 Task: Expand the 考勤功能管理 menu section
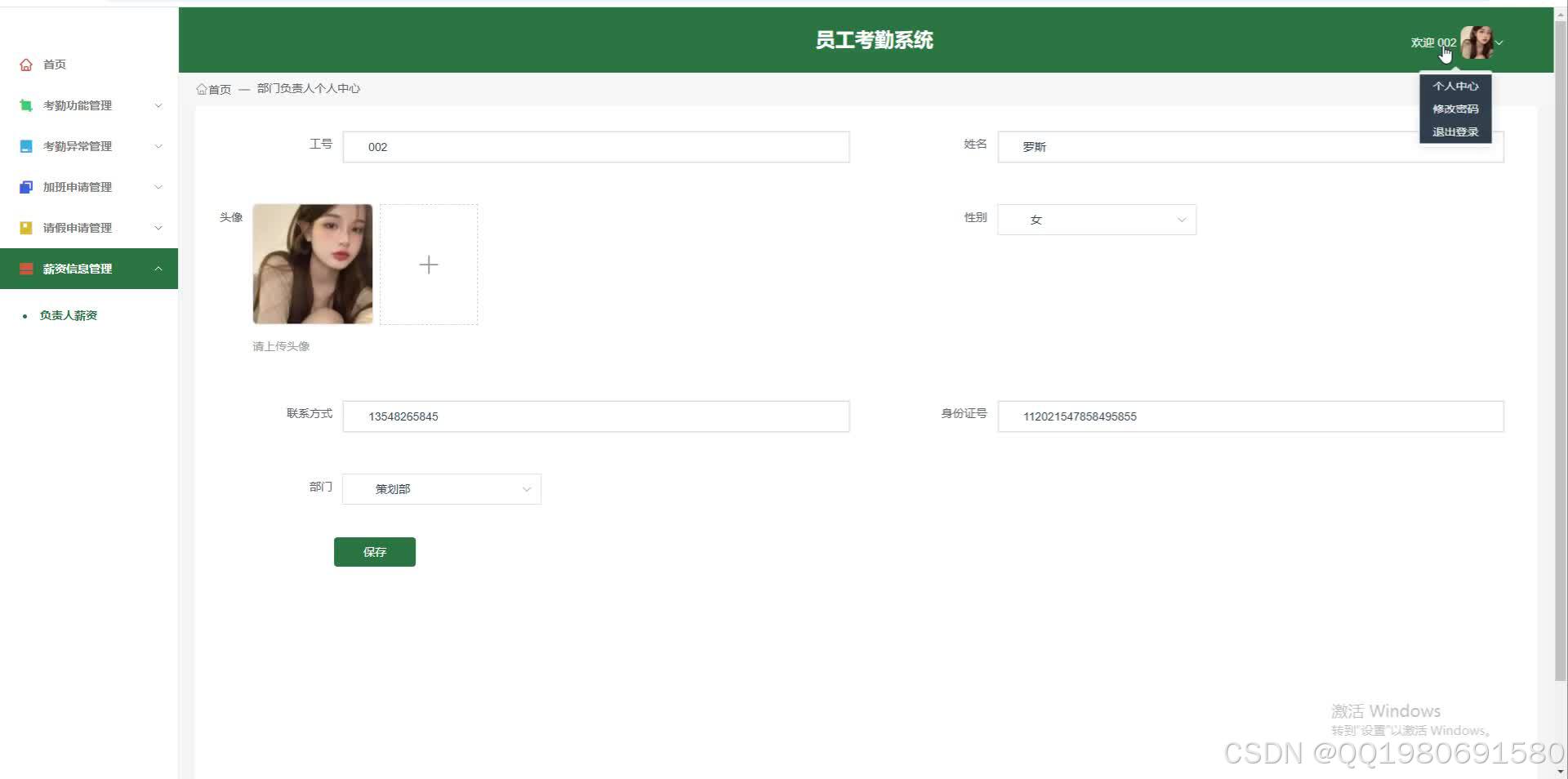90,105
